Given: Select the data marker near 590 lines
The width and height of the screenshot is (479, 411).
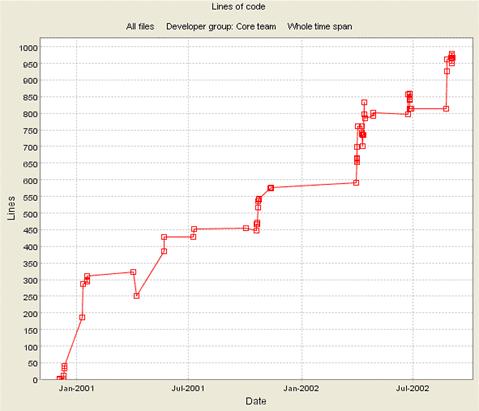Looking at the screenshot, I should [x=356, y=183].
